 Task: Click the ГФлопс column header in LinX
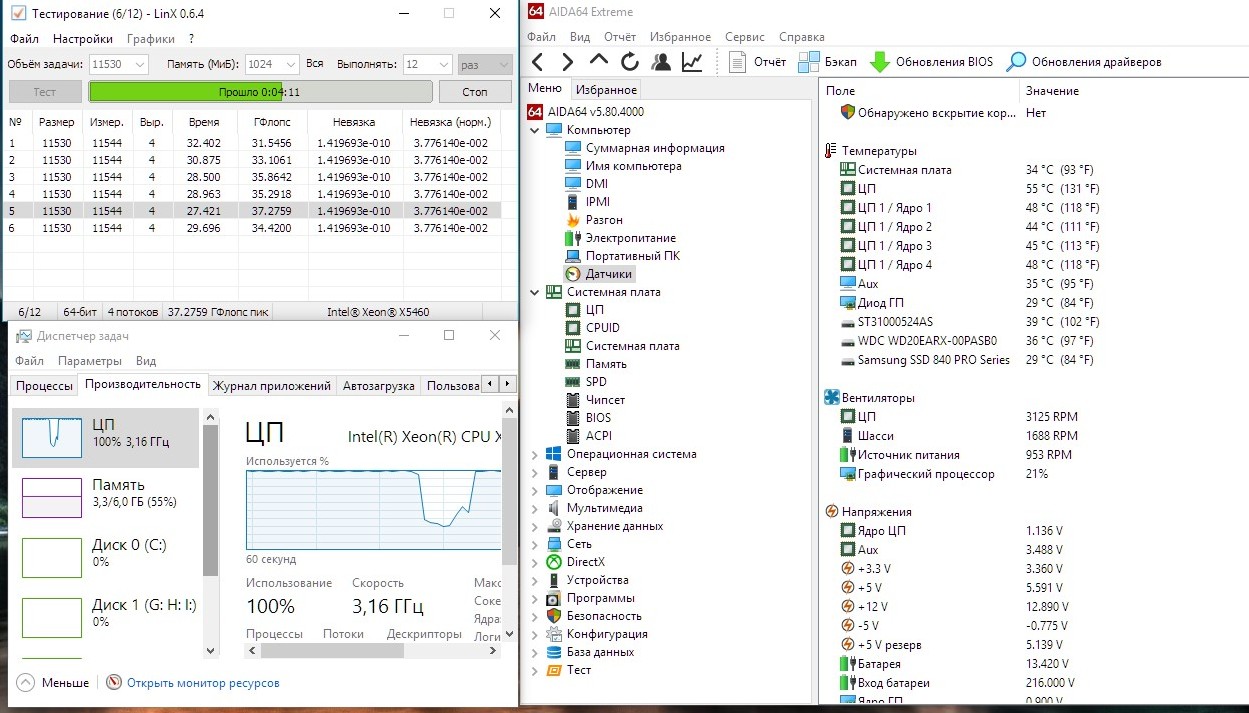click(x=272, y=122)
